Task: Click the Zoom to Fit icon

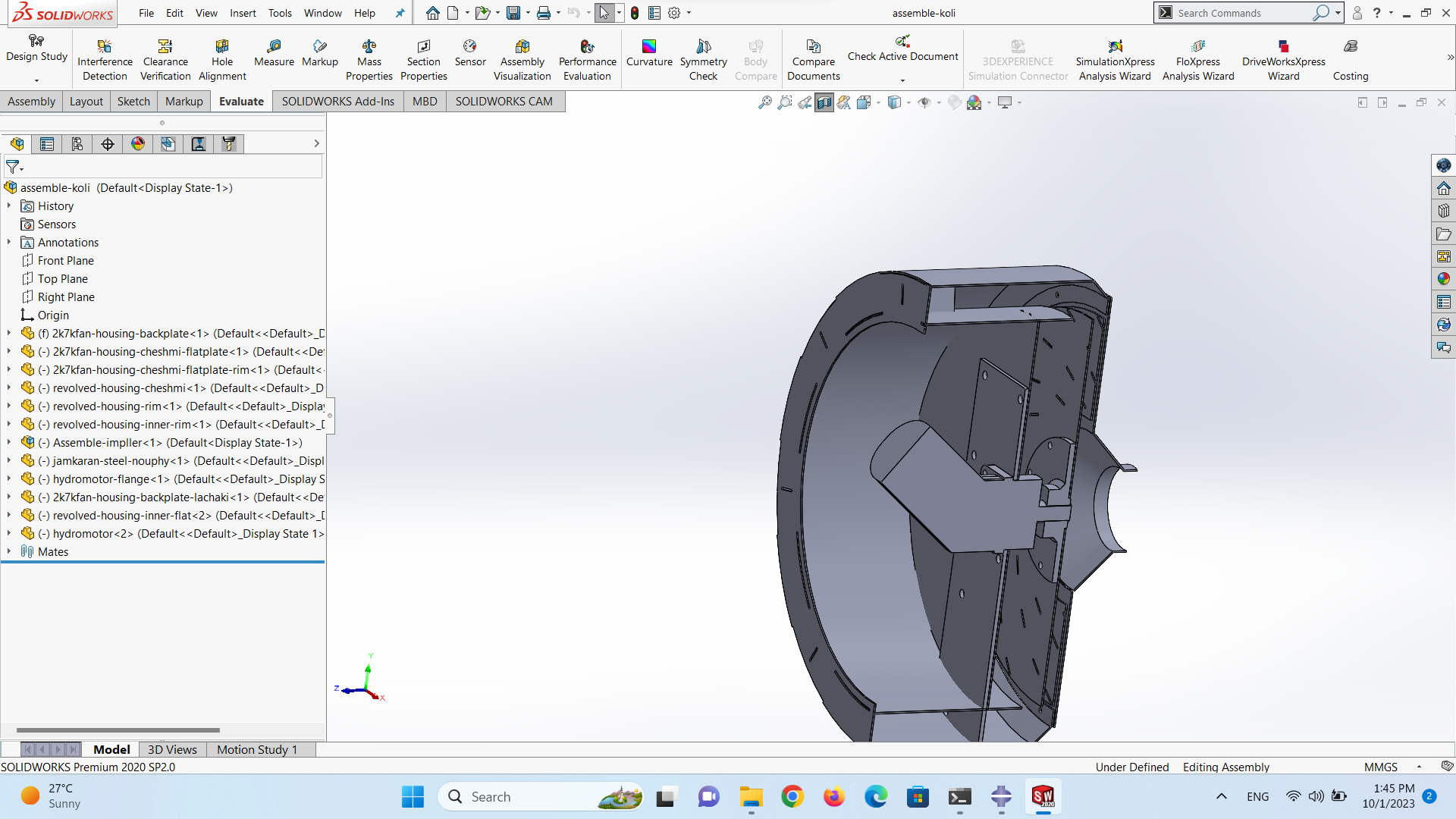Action: click(x=765, y=102)
